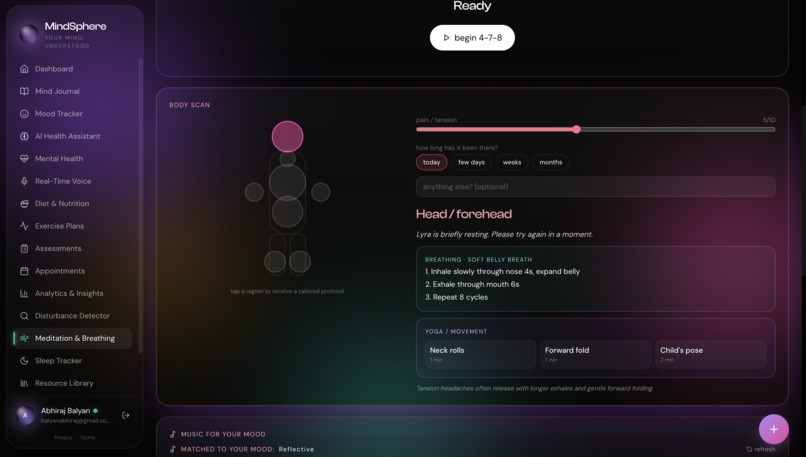Image resolution: width=806 pixels, height=457 pixels.
Task: Click the Privacy link
Action: (63, 438)
